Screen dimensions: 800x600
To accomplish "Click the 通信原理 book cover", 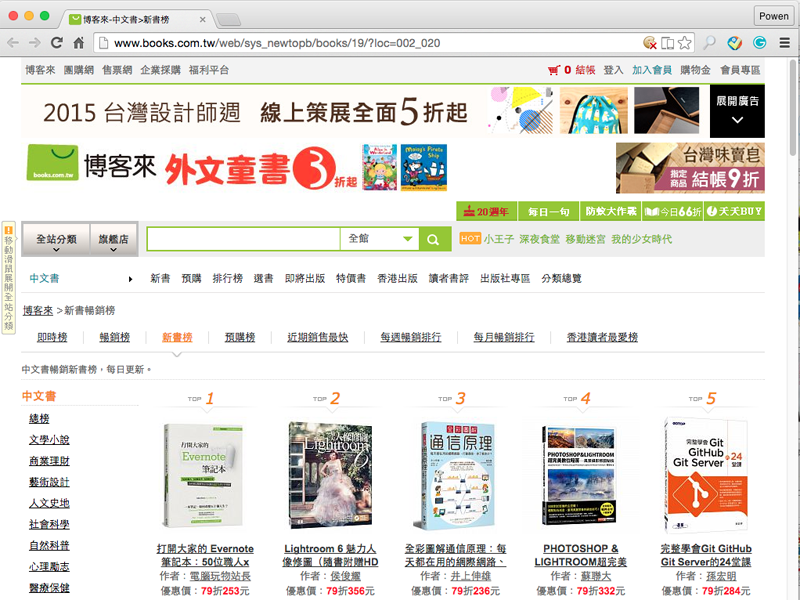I will coord(456,476).
